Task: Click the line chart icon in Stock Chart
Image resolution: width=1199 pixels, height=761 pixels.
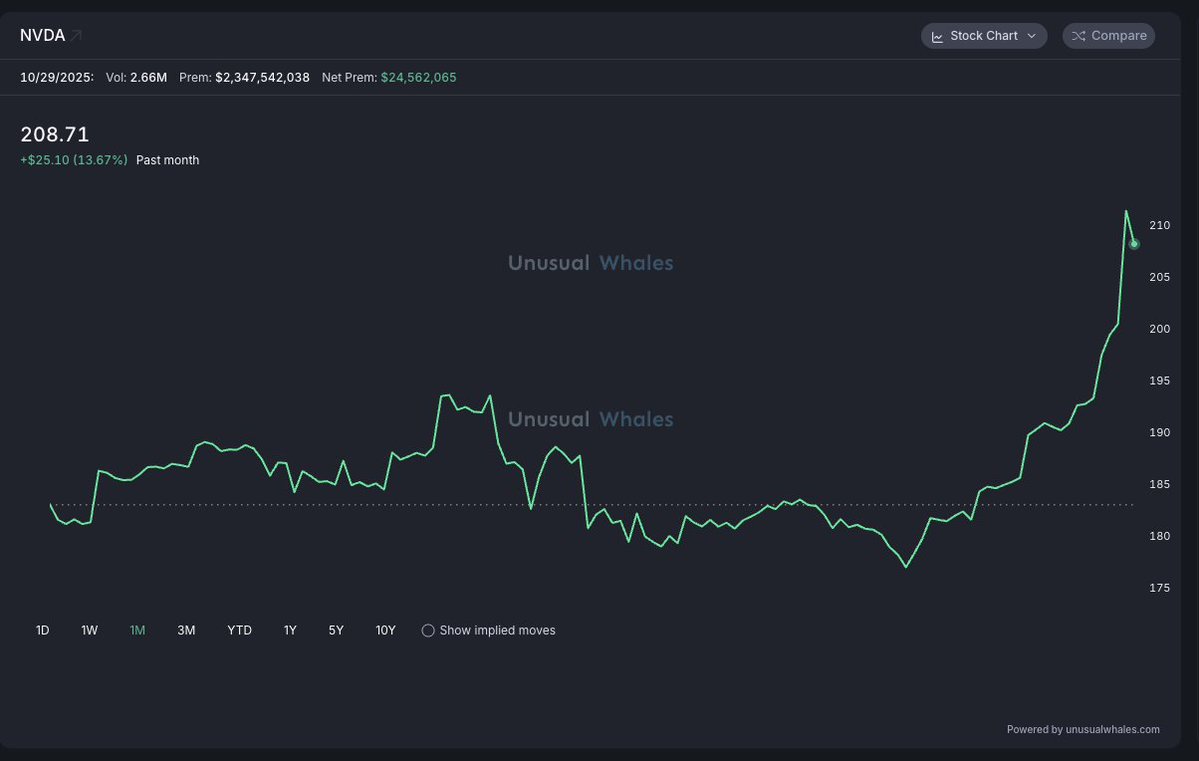Action: pyautogui.click(x=937, y=36)
